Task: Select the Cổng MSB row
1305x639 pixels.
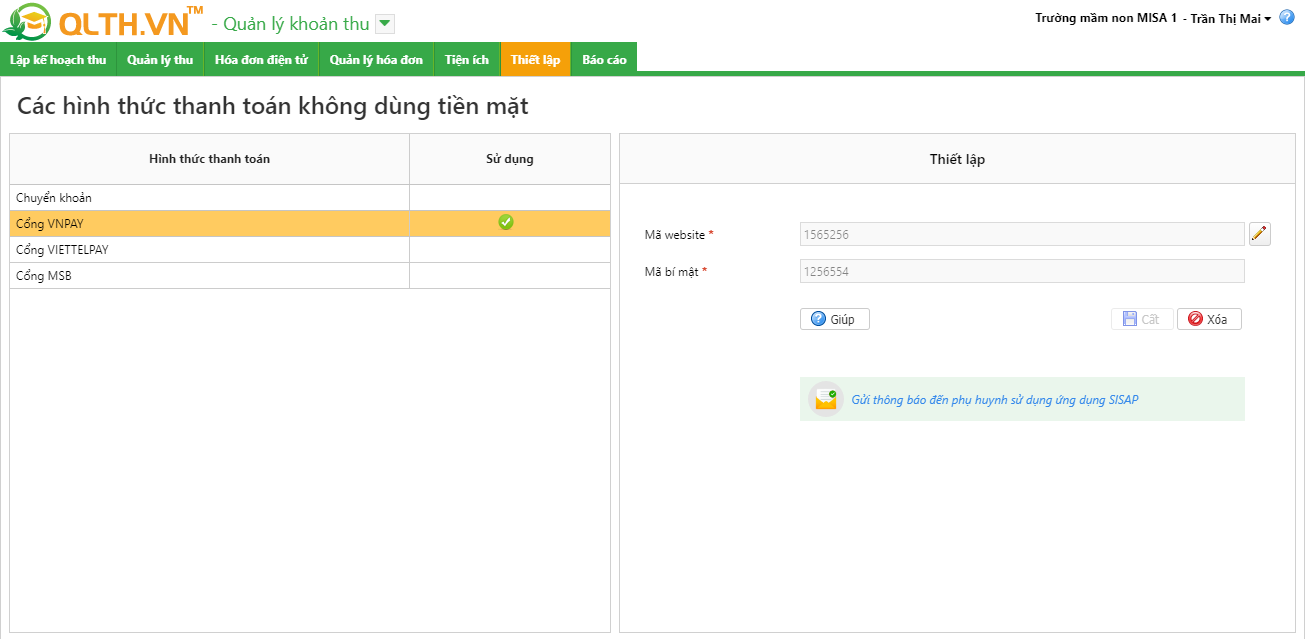Action: tap(310, 276)
